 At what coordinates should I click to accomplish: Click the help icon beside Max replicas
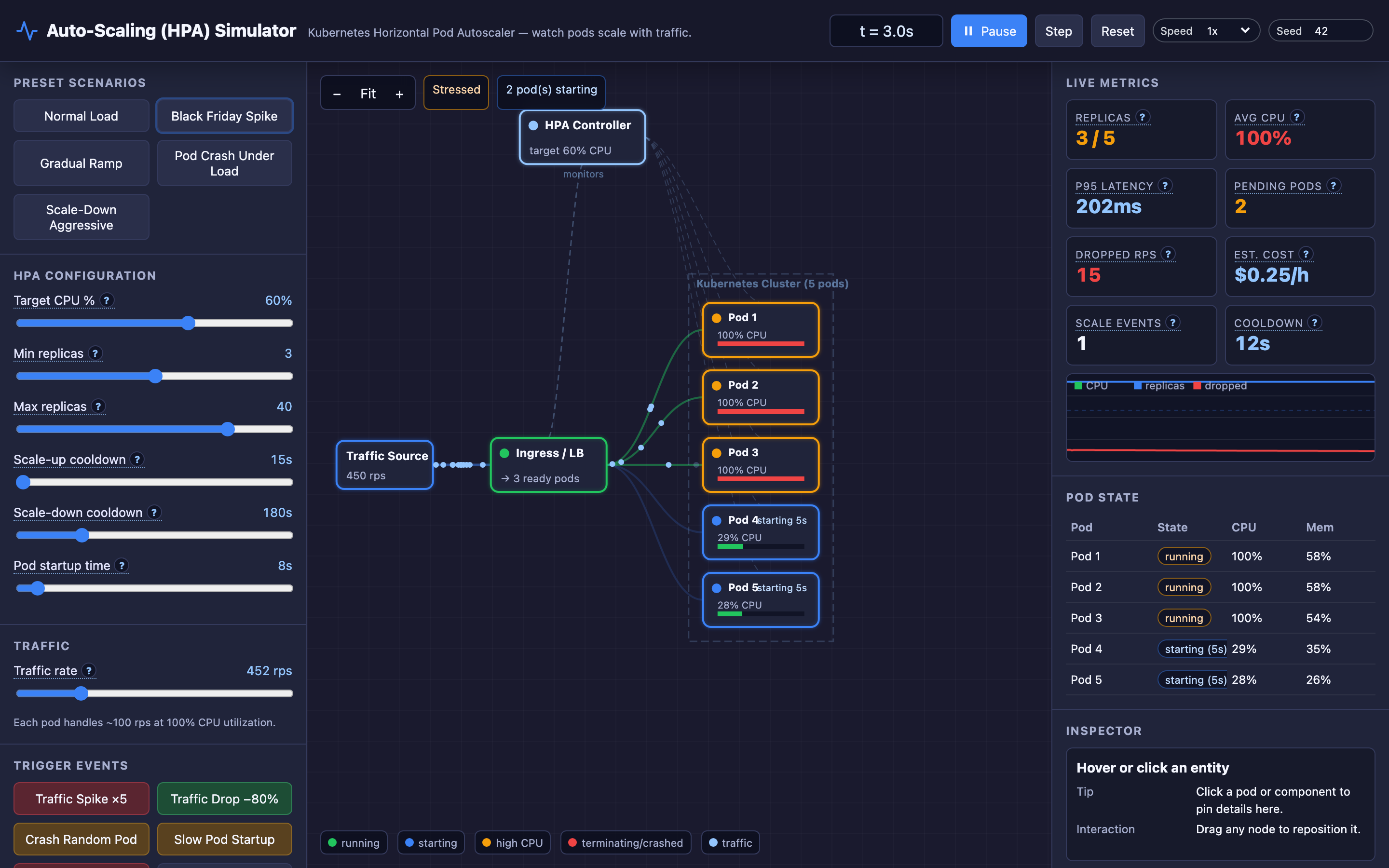(x=98, y=407)
